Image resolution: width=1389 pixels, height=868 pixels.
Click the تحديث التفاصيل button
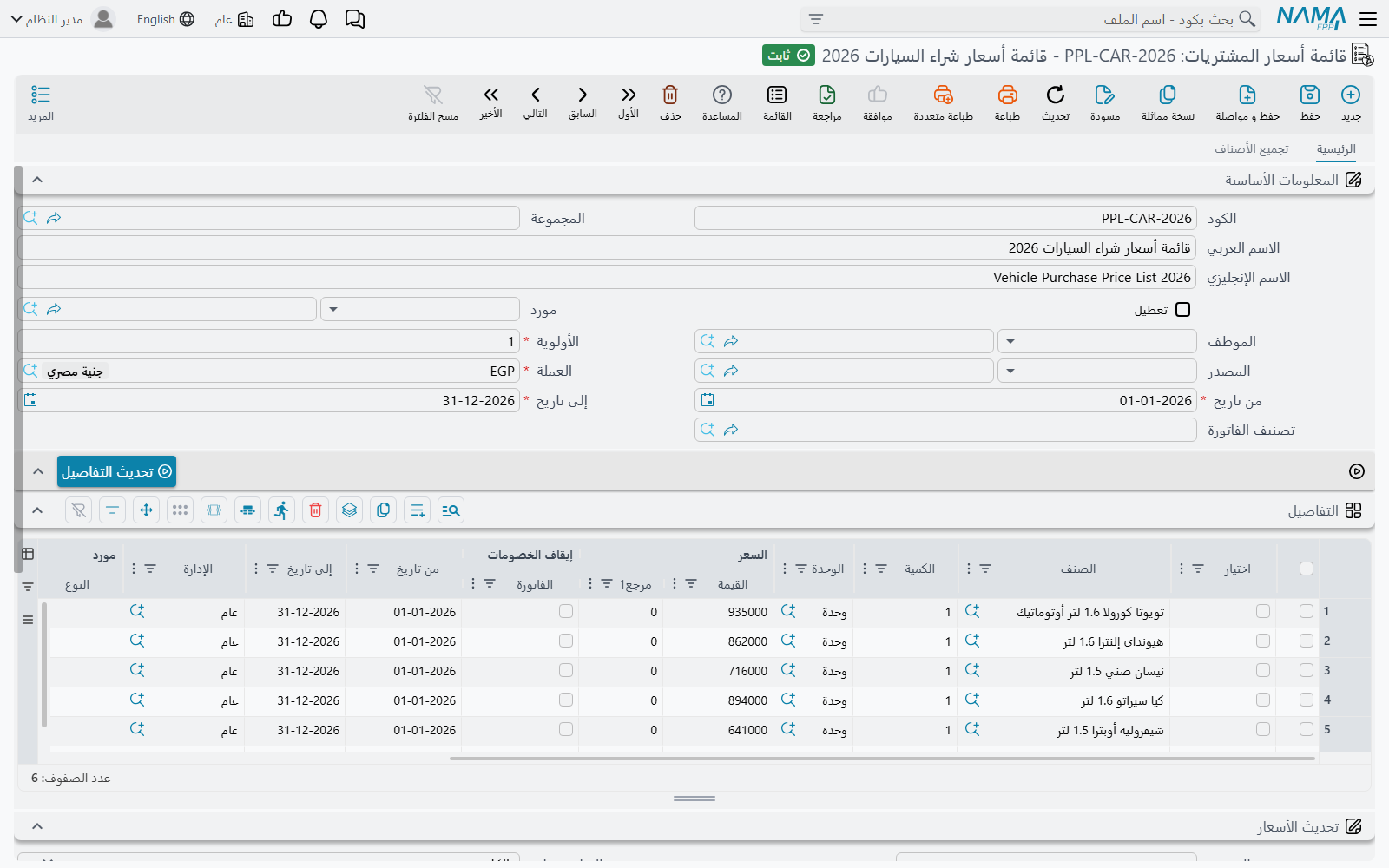[116, 471]
